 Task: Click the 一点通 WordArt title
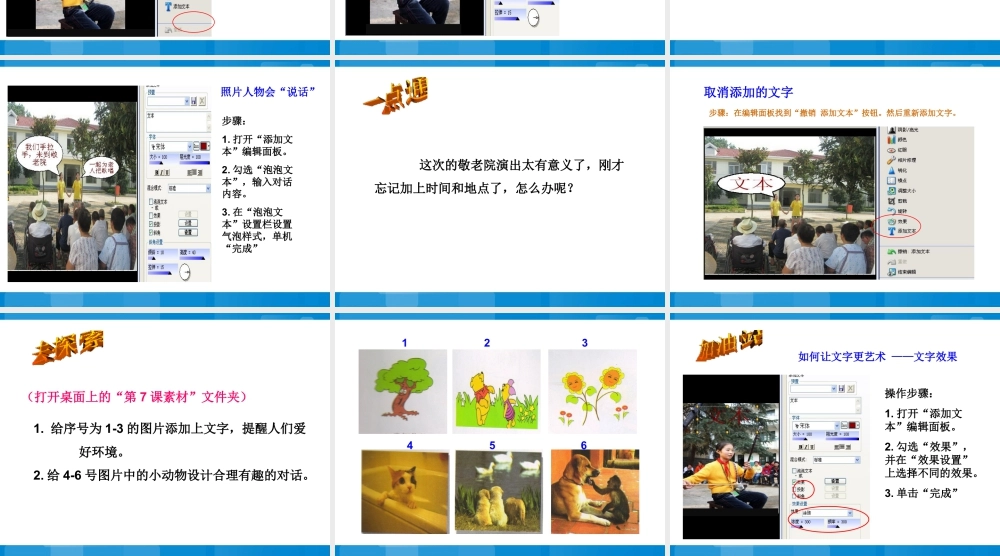[x=396, y=97]
